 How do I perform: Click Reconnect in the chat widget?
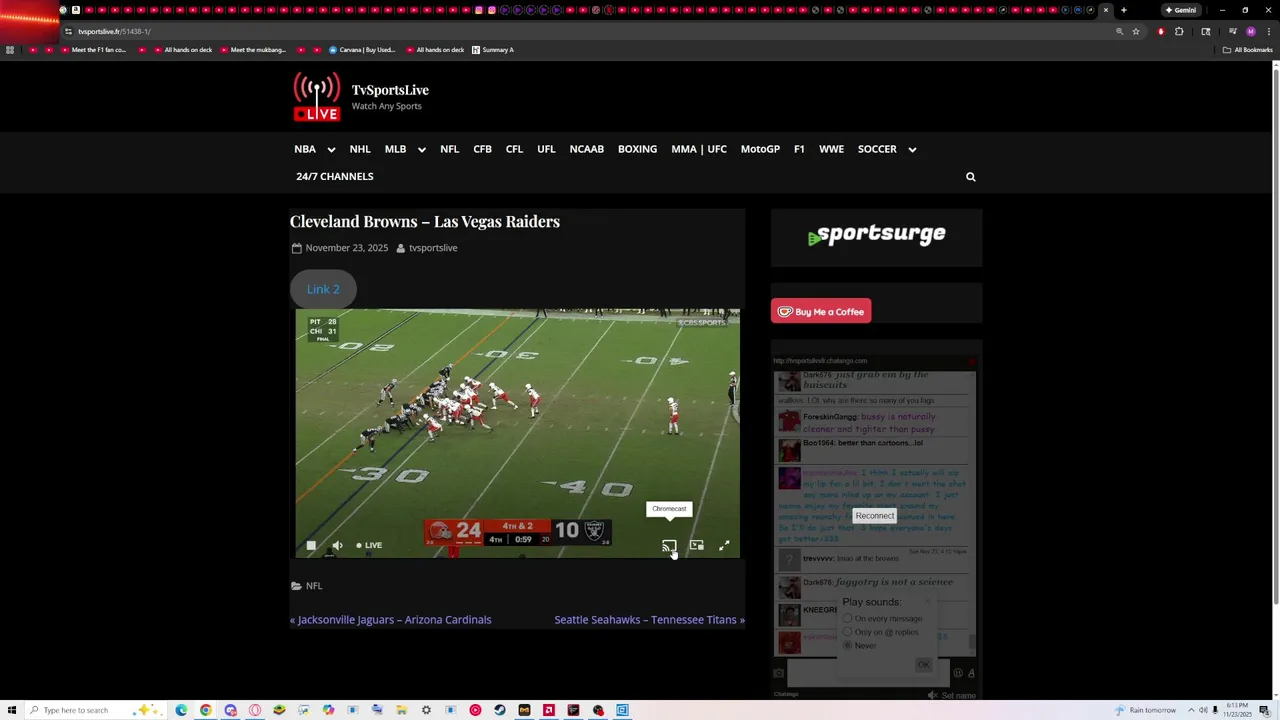[x=875, y=516]
